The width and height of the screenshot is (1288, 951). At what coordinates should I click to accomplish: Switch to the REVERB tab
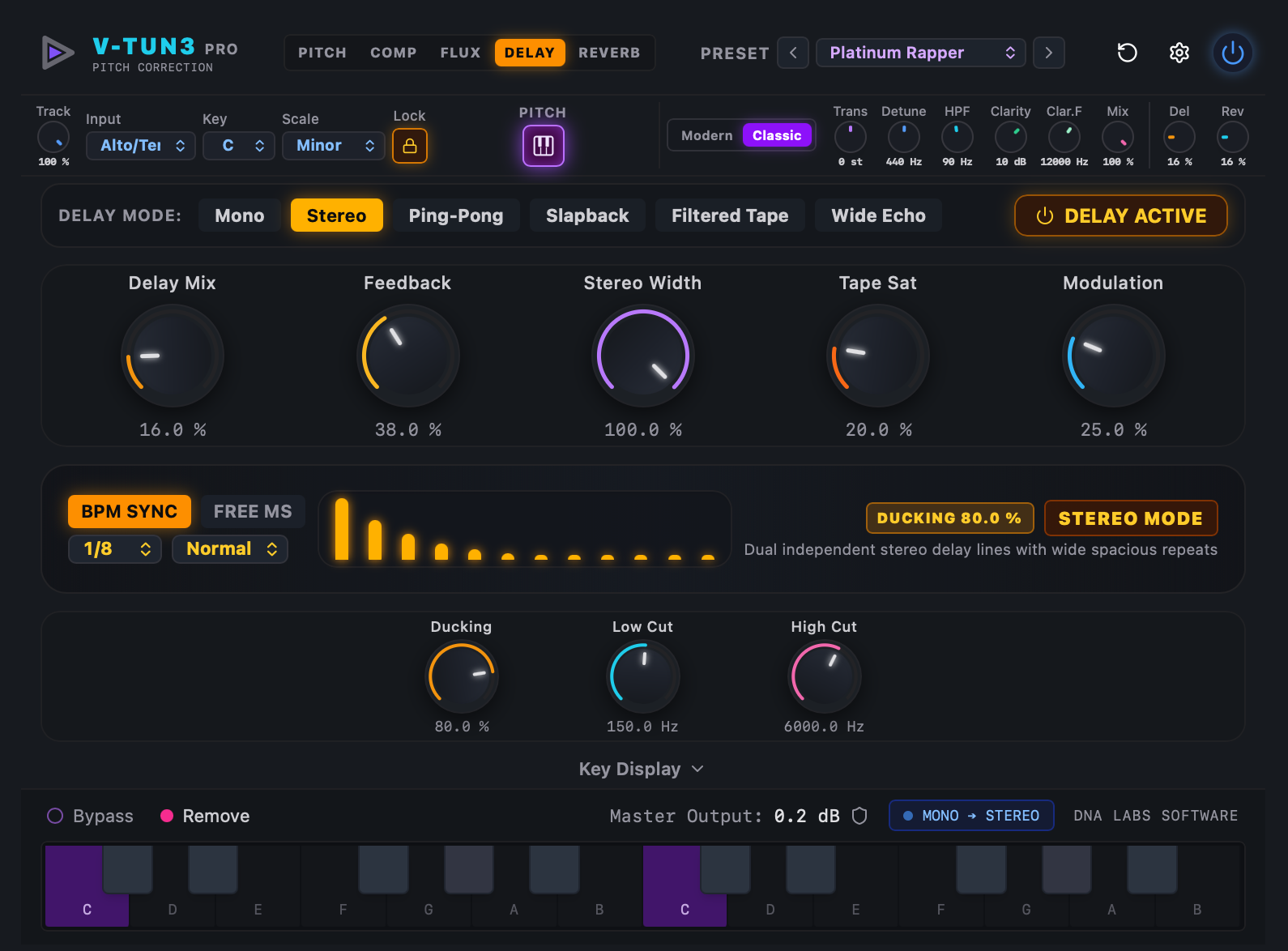(x=609, y=53)
